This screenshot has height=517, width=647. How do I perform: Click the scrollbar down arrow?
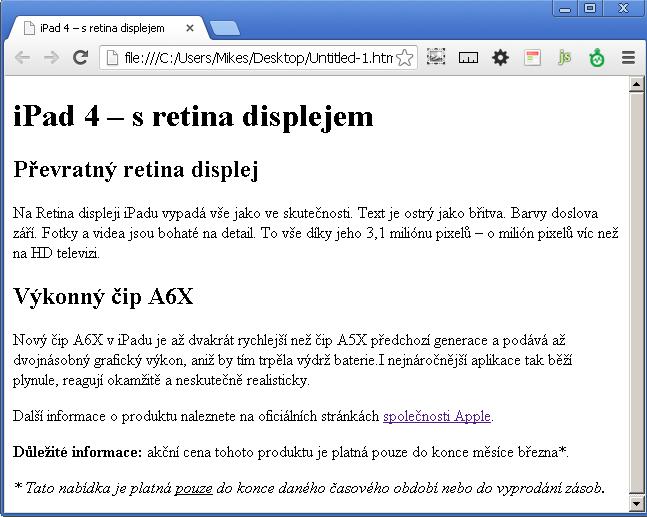(636, 503)
